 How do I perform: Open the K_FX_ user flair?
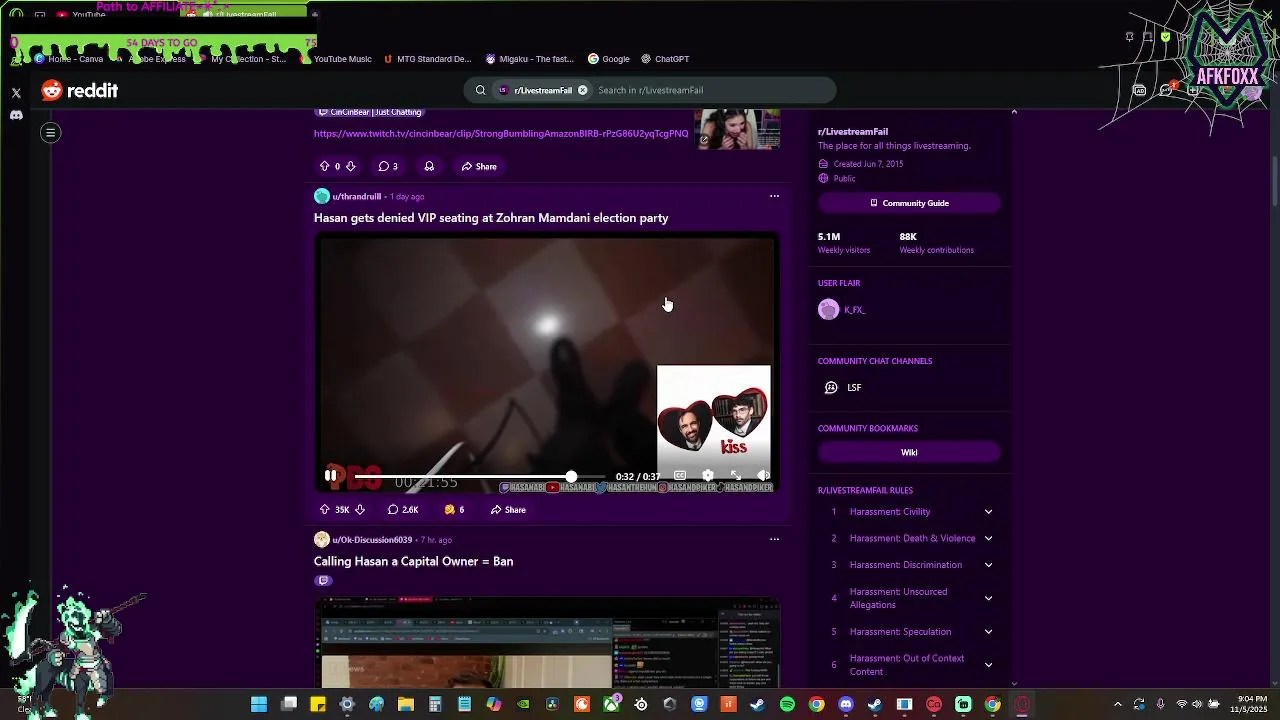[x=842, y=310]
